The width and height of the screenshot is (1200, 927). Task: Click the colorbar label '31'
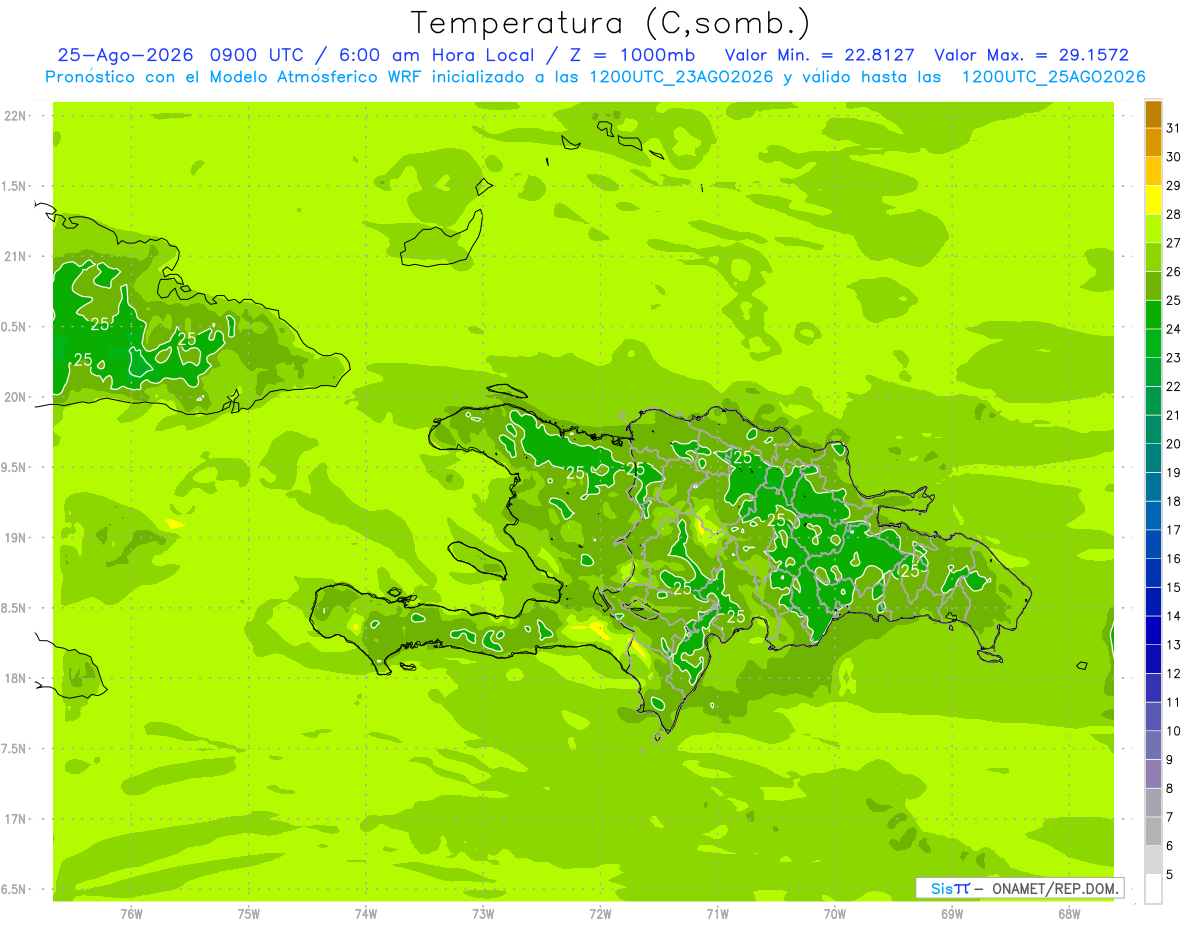pyautogui.click(x=1174, y=128)
